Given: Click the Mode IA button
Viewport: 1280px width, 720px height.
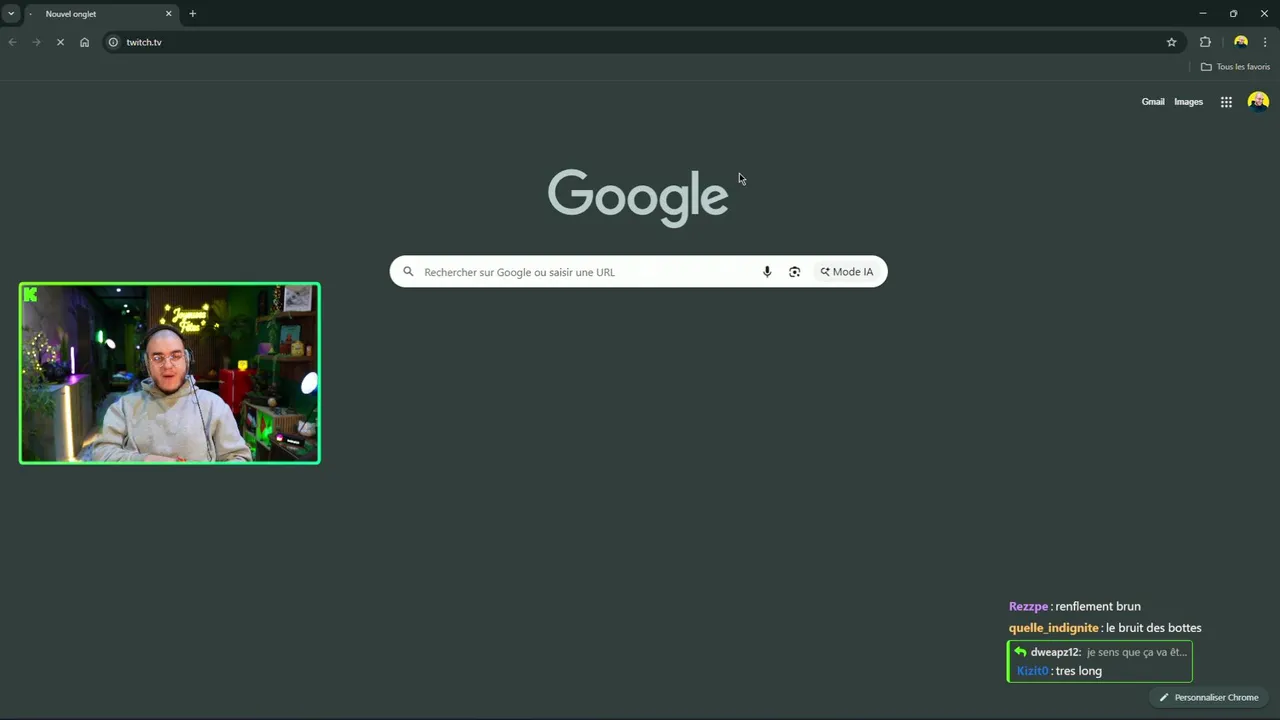Looking at the screenshot, I should (x=847, y=272).
